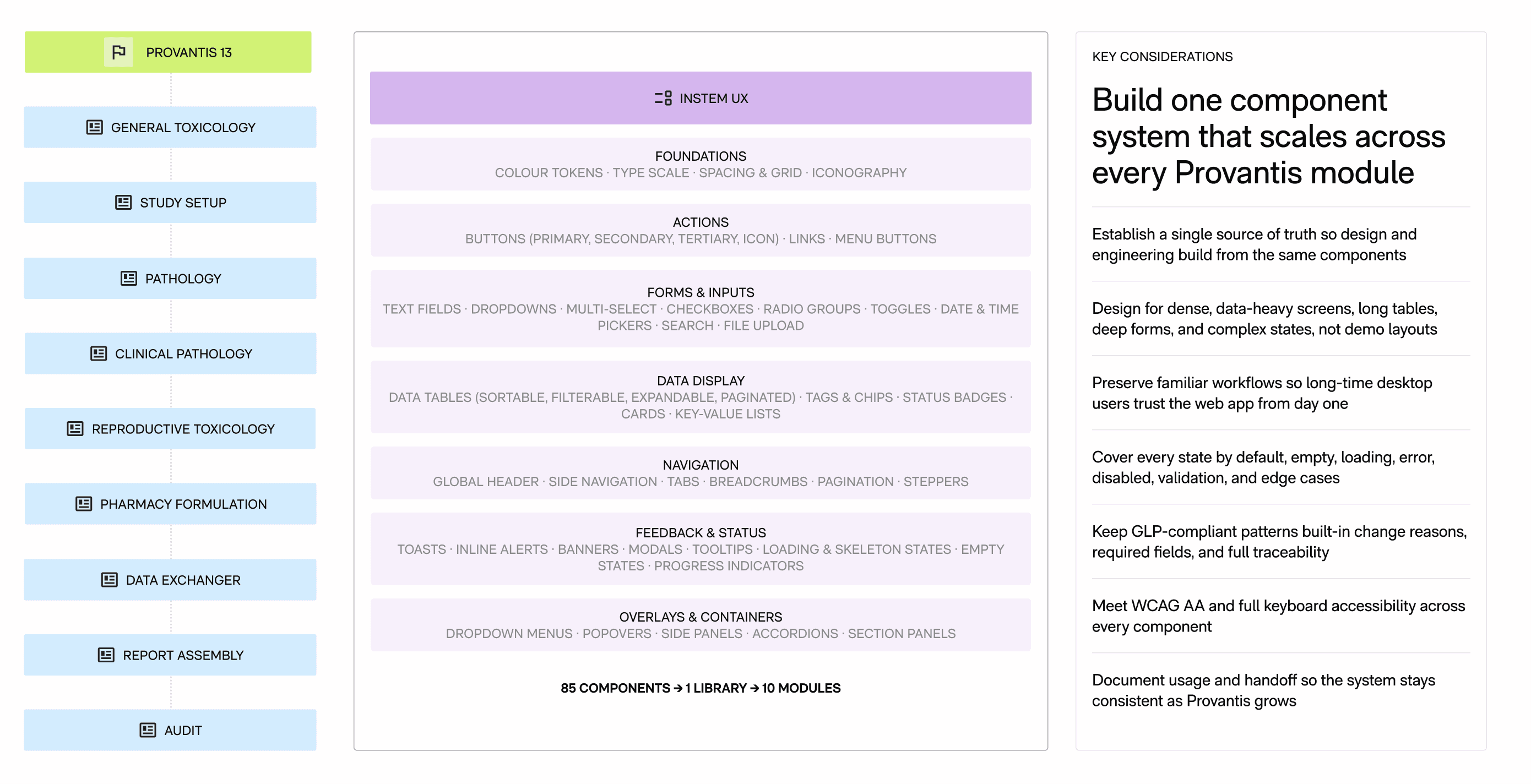Select the Pathology module box
Screen dimensions: 1531x784
pyautogui.click(x=170, y=279)
